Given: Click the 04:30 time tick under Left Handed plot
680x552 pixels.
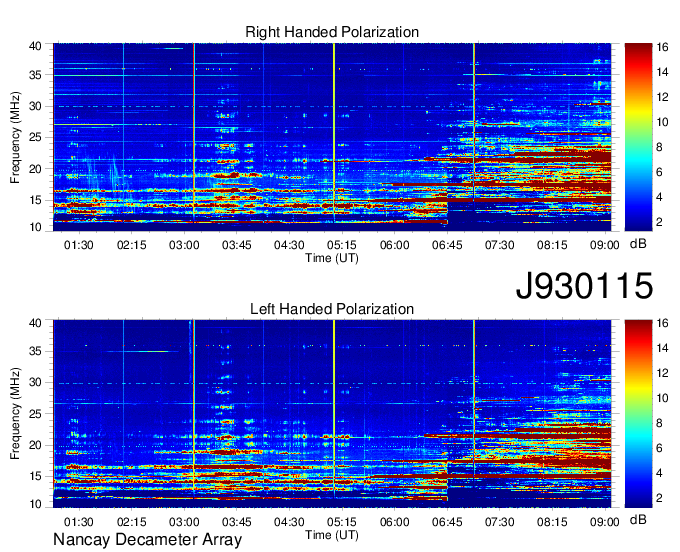Looking at the screenshot, I should coord(289,522).
